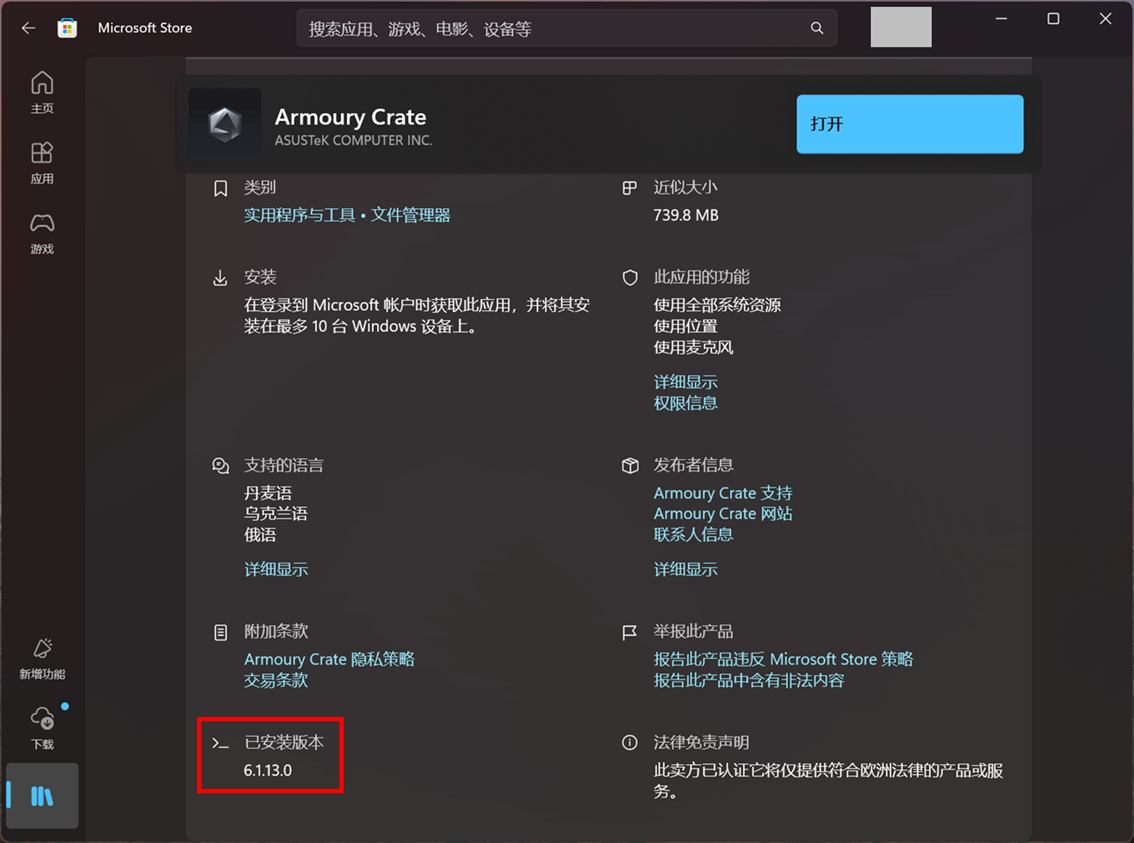Click 详细显示 under 支持的语言
The height and width of the screenshot is (843, 1134).
[x=276, y=570]
